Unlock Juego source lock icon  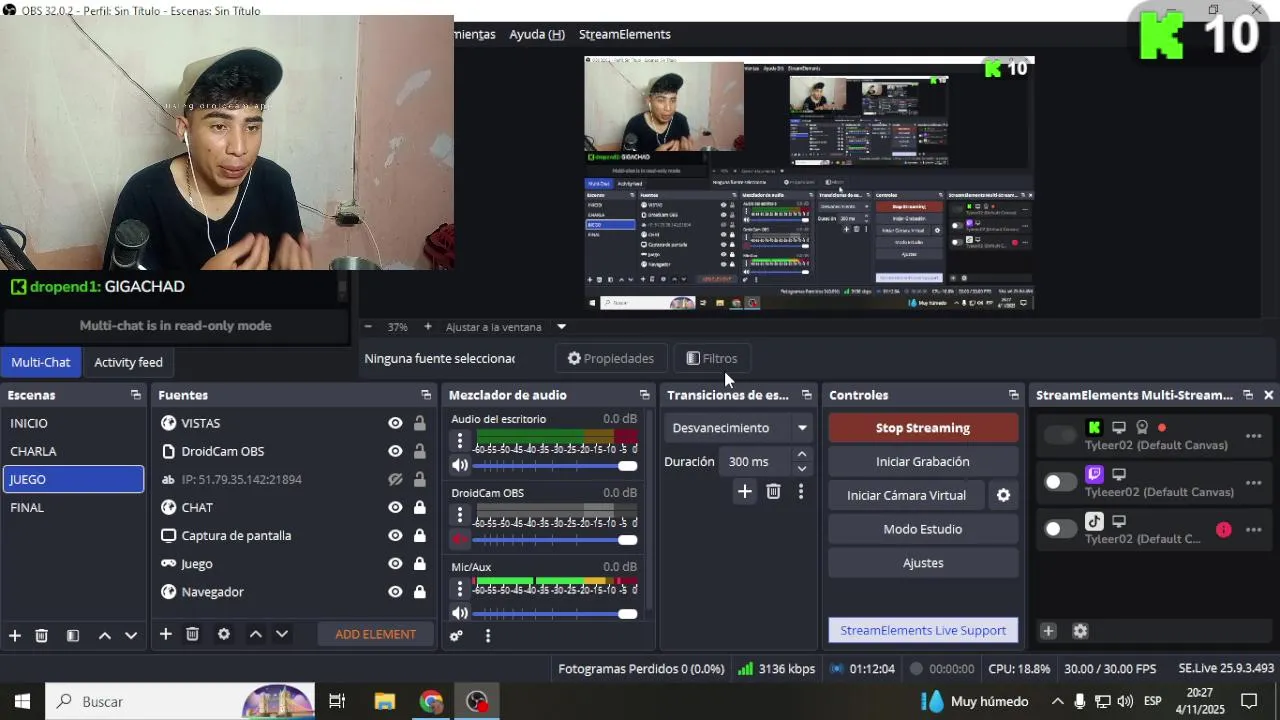(x=420, y=563)
